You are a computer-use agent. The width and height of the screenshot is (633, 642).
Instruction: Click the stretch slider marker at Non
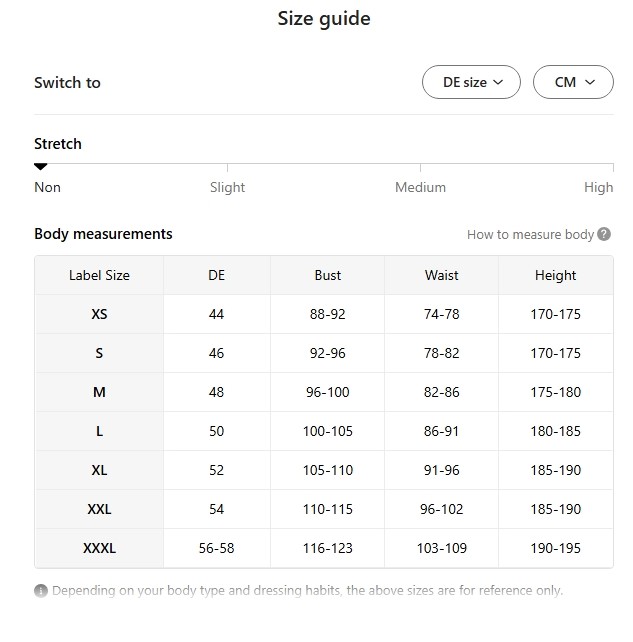point(41,167)
